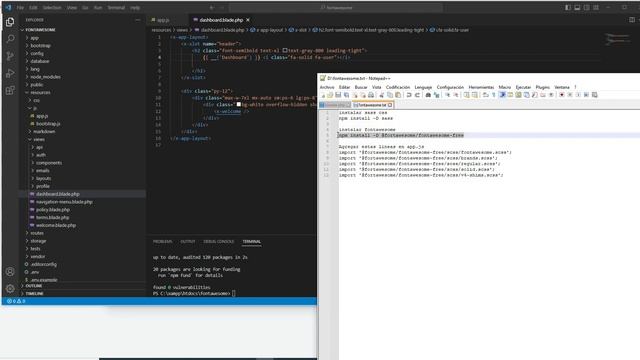The height and width of the screenshot is (360, 640).
Task: Click the Notepad++ Save toolbar icon
Action: (x=338, y=95)
